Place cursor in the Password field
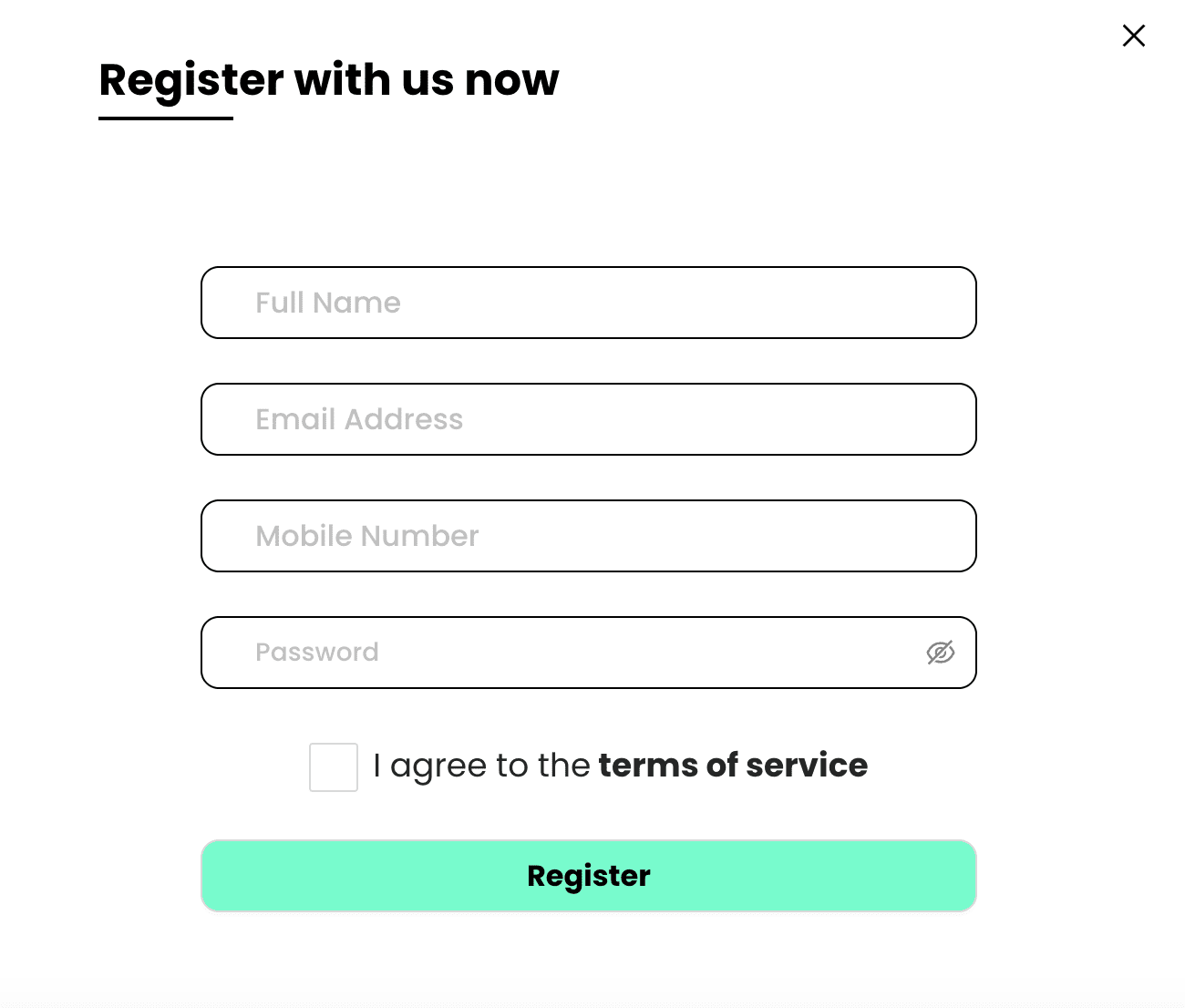 click(589, 653)
